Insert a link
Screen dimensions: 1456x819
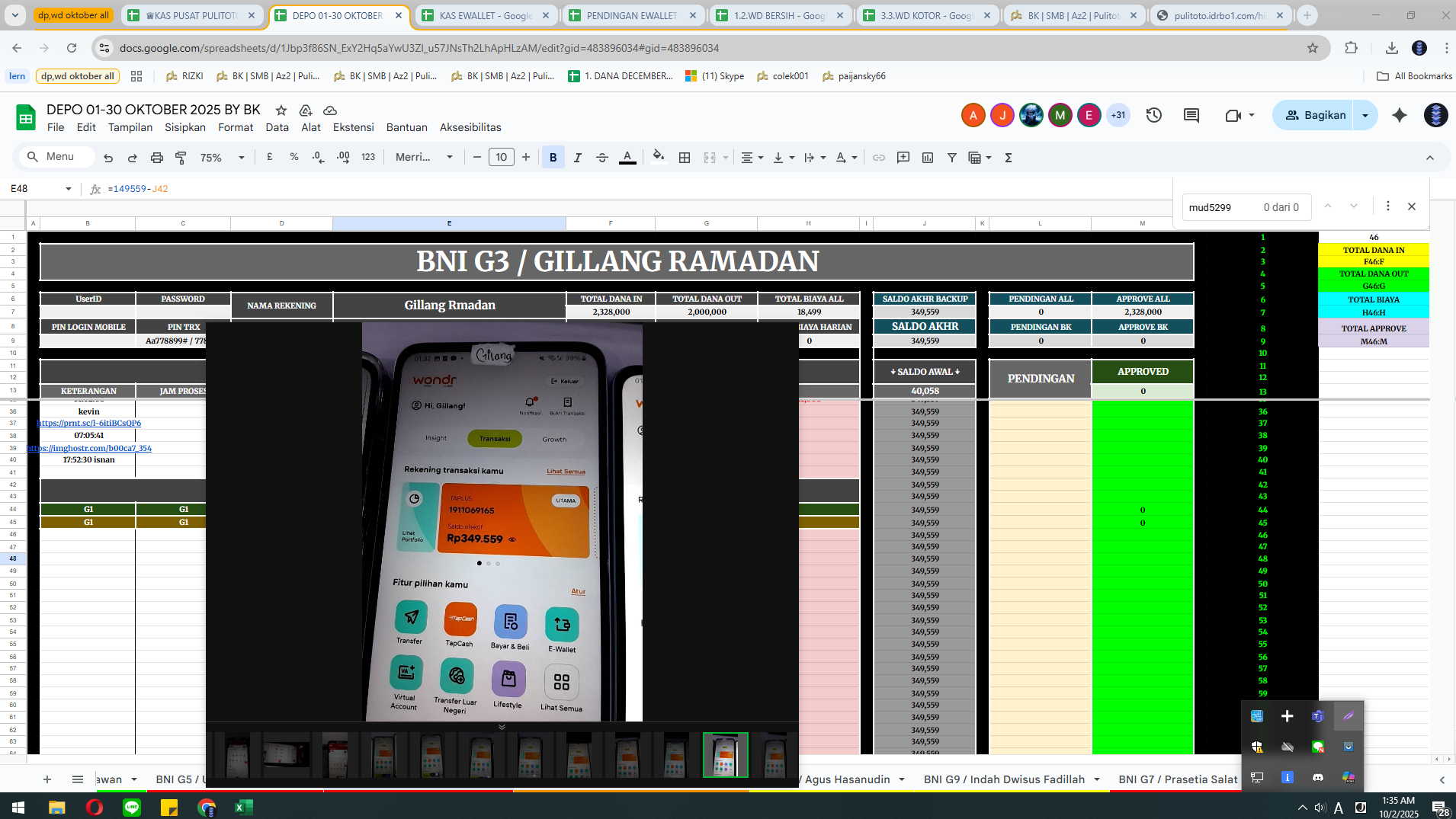[879, 158]
